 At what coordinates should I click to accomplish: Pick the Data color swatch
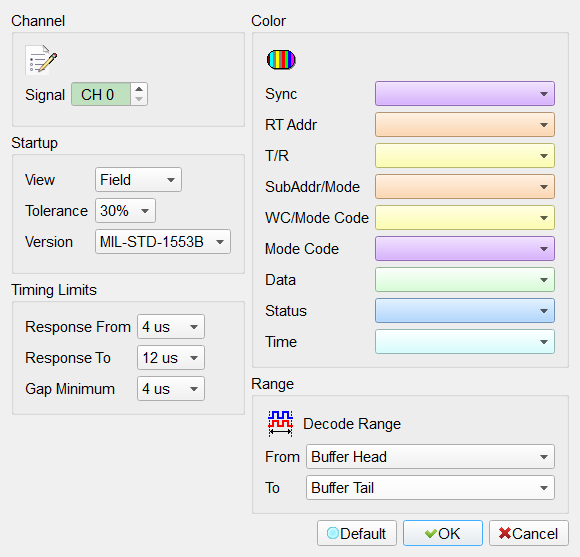[465, 280]
